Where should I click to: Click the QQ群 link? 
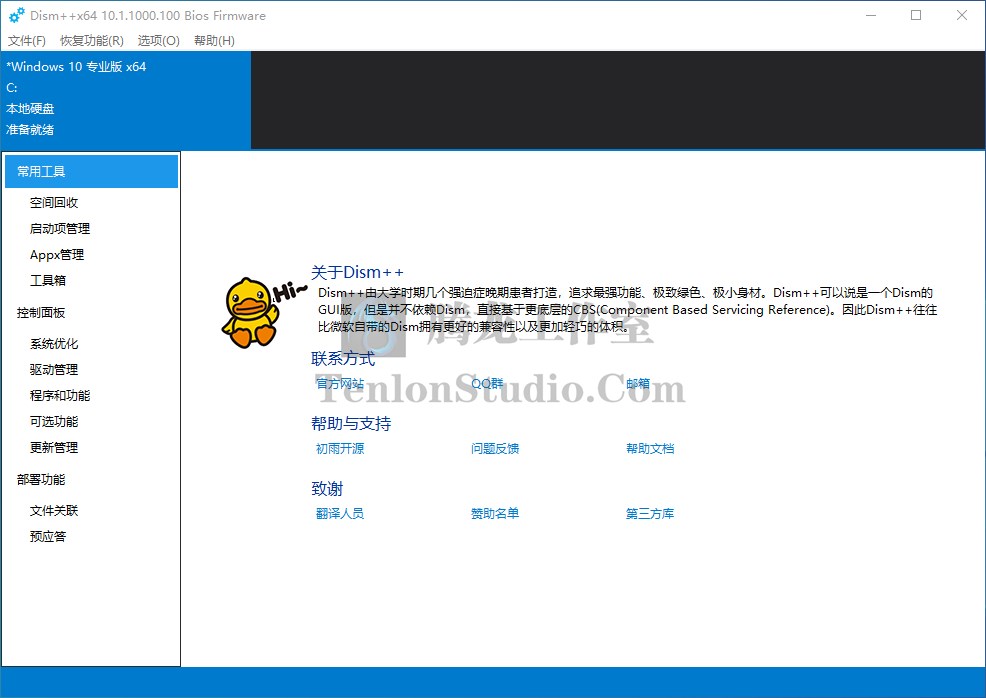point(487,384)
